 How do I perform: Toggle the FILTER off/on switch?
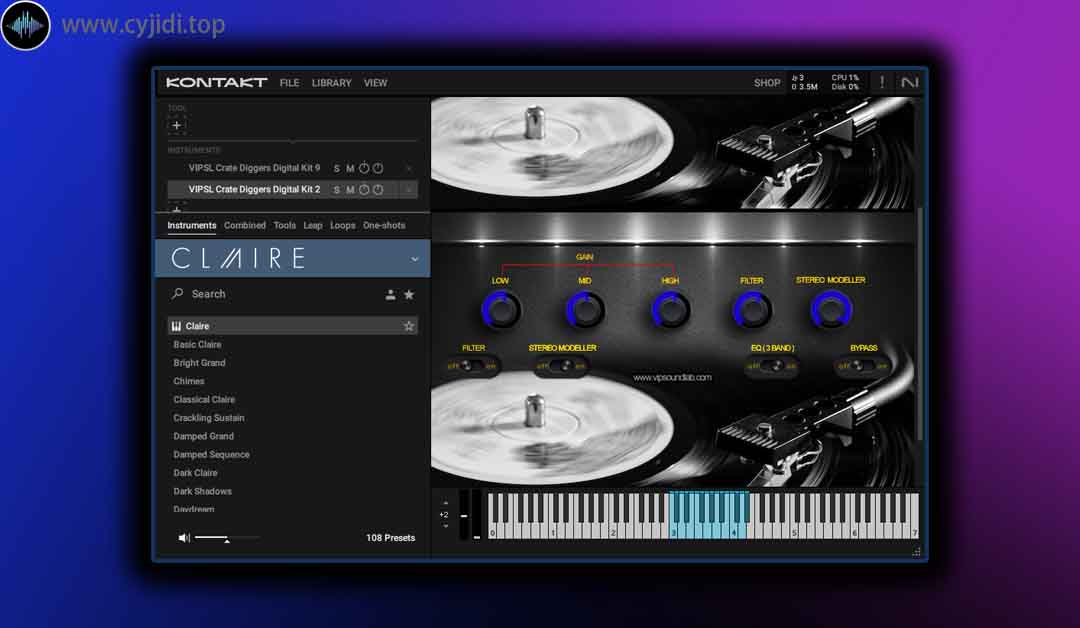[x=472, y=366]
